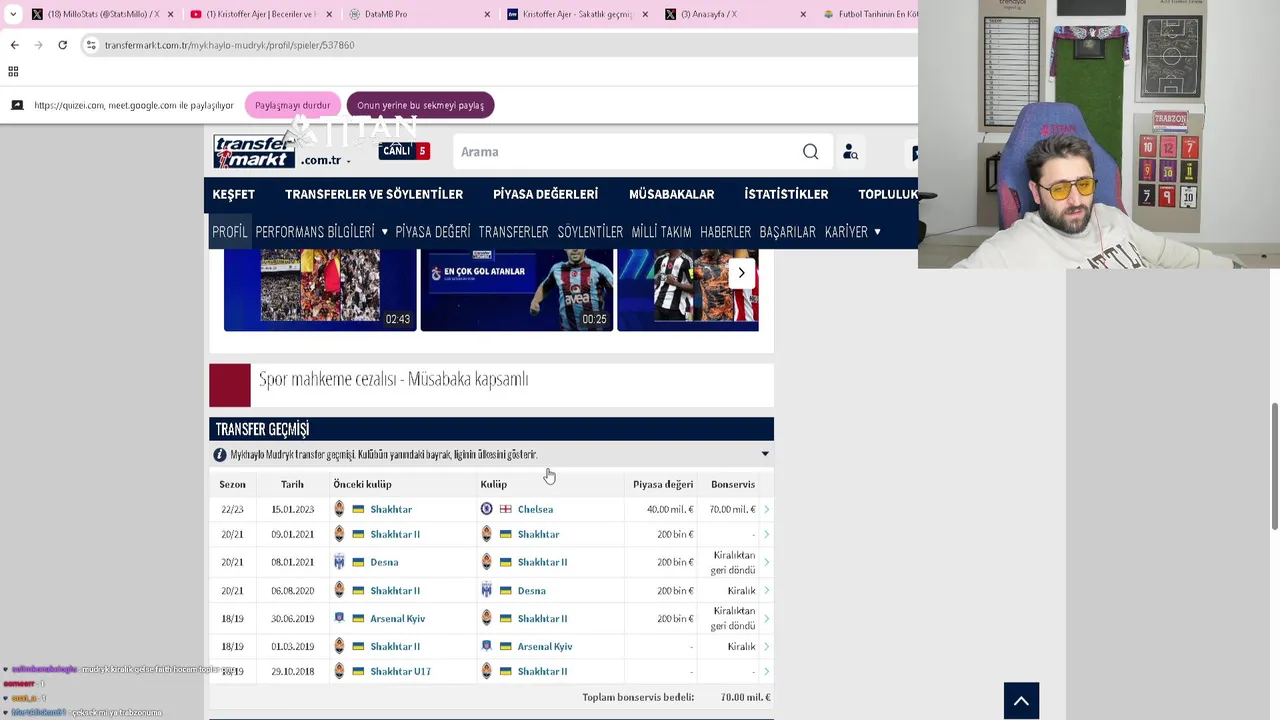This screenshot has width=1280, height=720.
Task: Click the 40.00 mil. € market value
Action: 670,509
